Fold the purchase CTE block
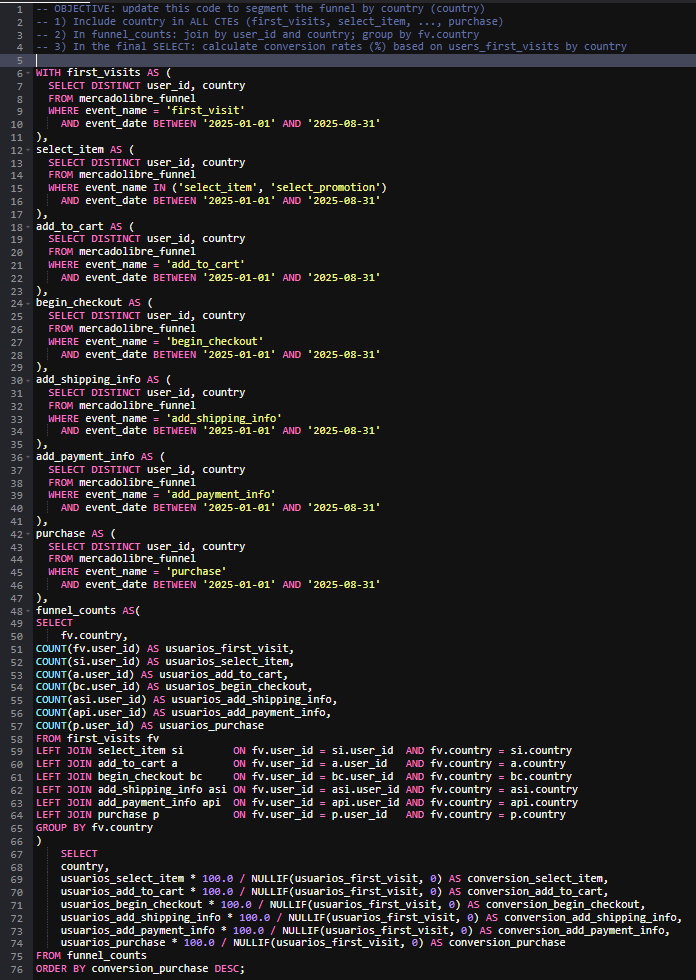The image size is (696, 980). click(29, 535)
